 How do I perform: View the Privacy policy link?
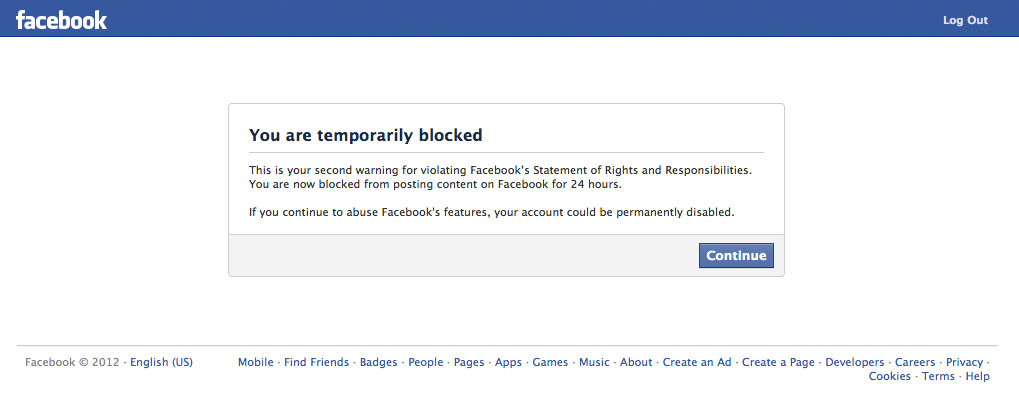tap(965, 363)
